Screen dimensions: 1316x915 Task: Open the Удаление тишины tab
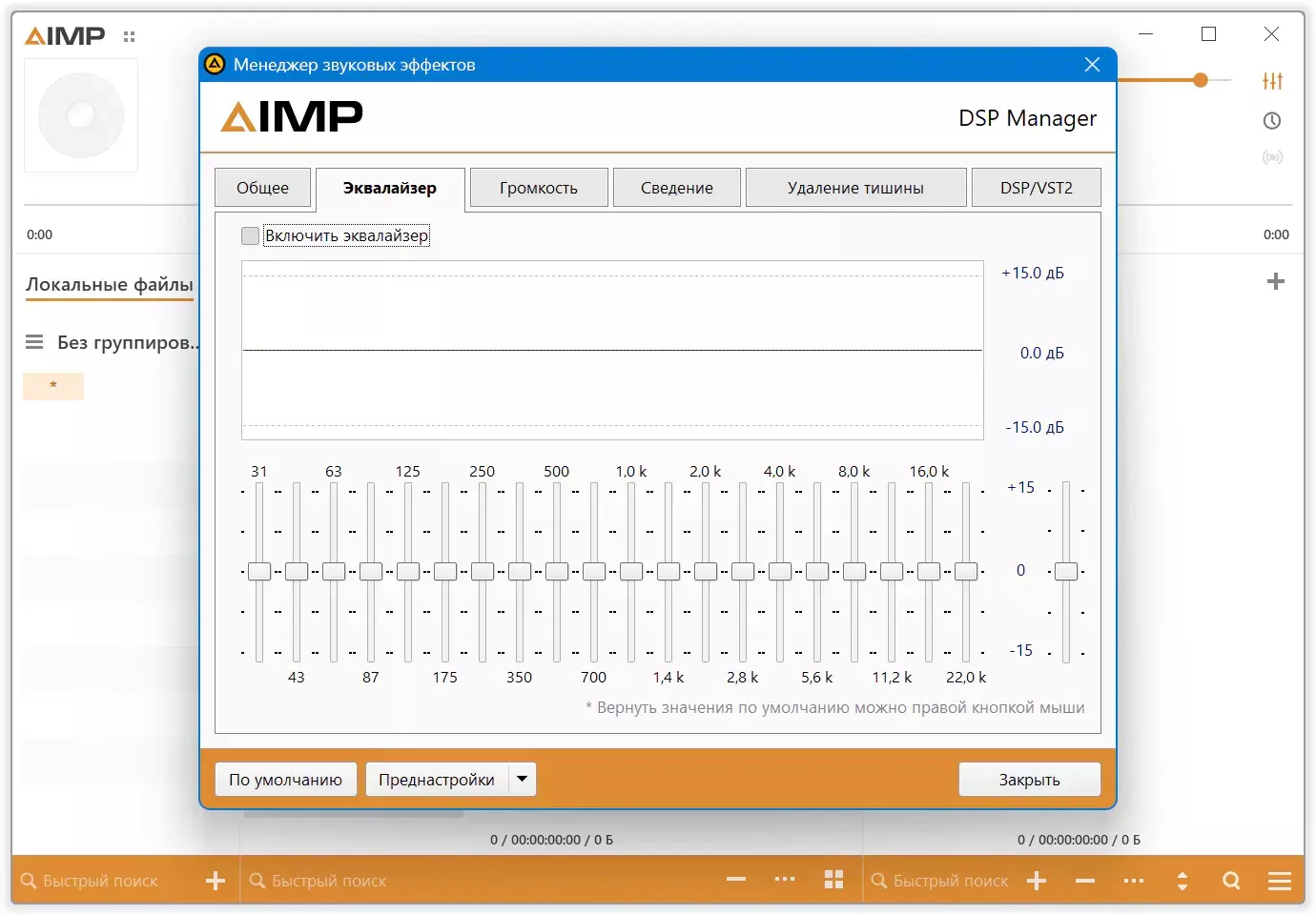[x=855, y=188]
